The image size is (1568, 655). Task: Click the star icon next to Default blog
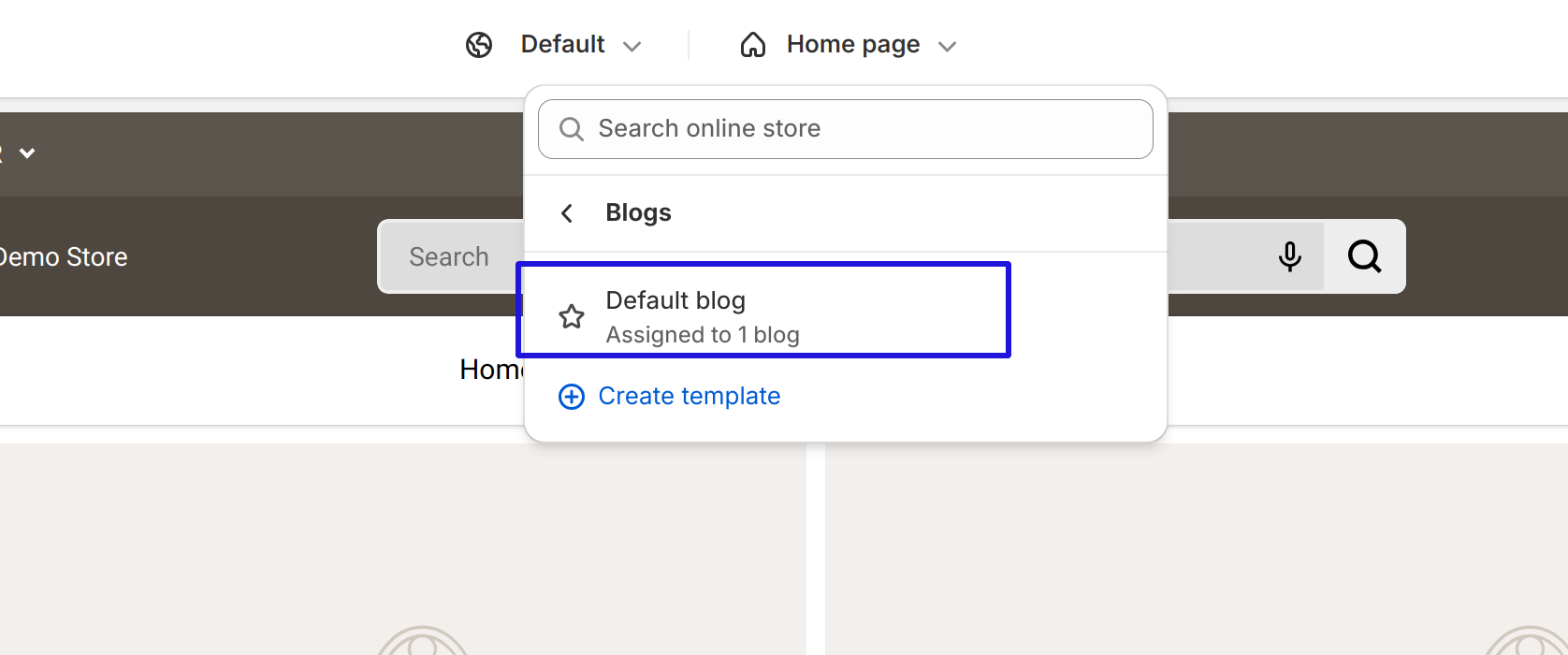(572, 317)
